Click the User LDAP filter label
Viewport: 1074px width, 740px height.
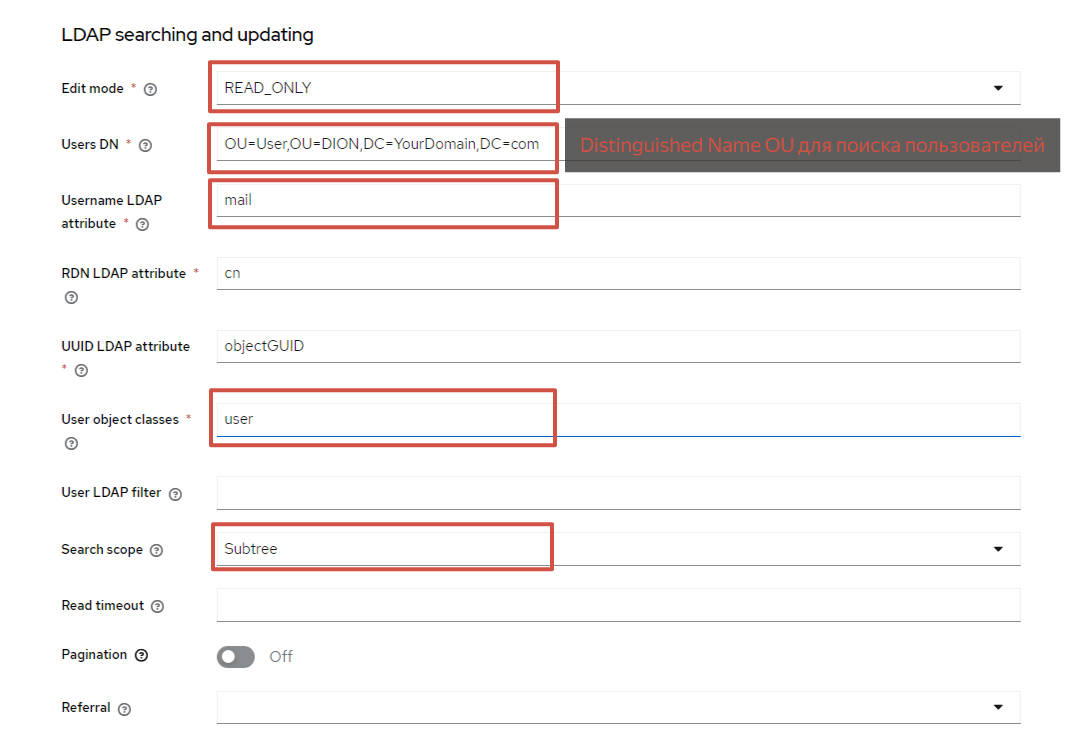(111, 493)
